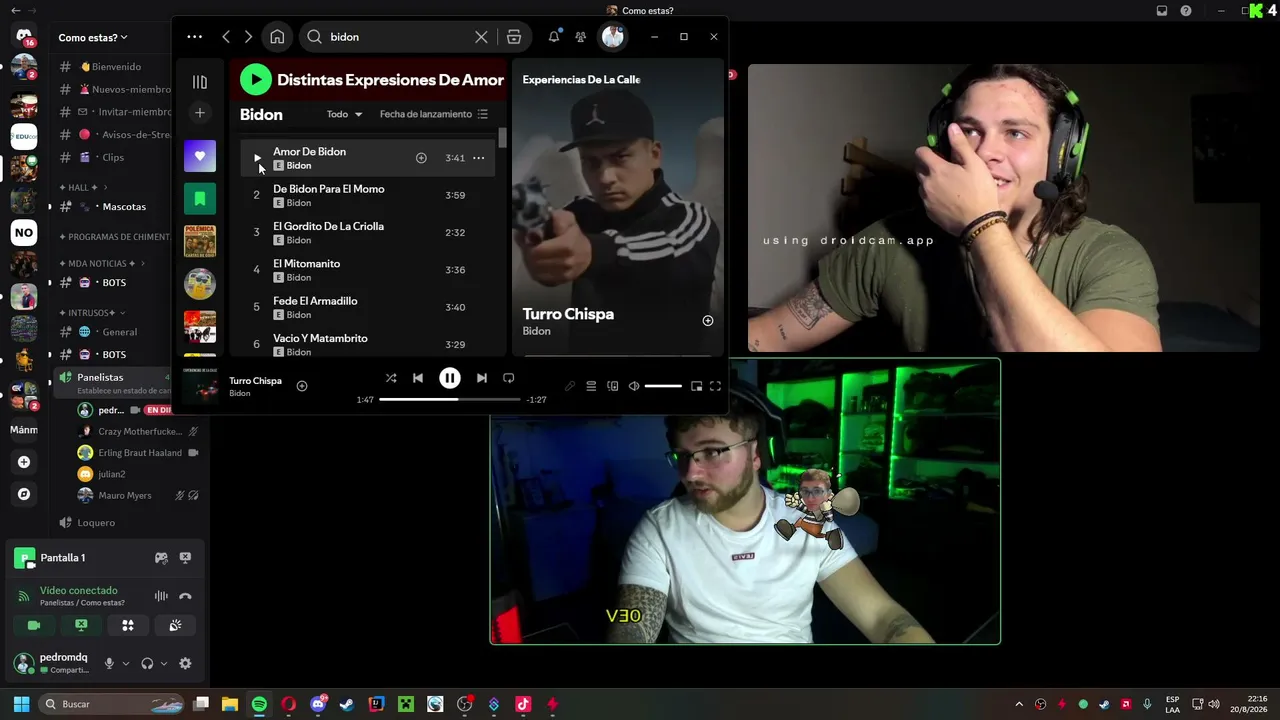This screenshot has width=1280, height=720.
Task: Toggle shuffle in the Spotify player
Action: pyautogui.click(x=391, y=378)
